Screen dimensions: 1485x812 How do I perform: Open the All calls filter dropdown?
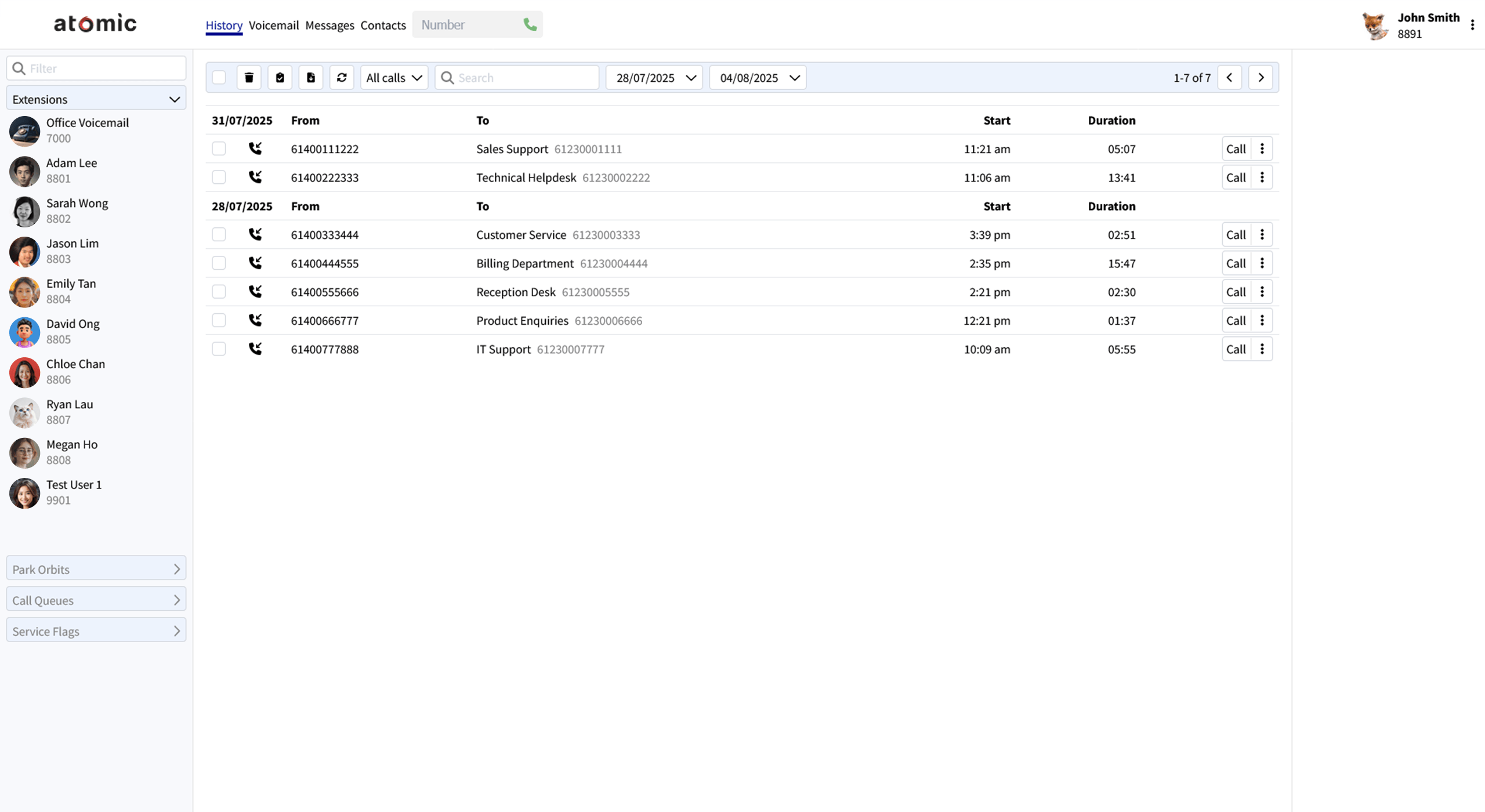(x=394, y=78)
